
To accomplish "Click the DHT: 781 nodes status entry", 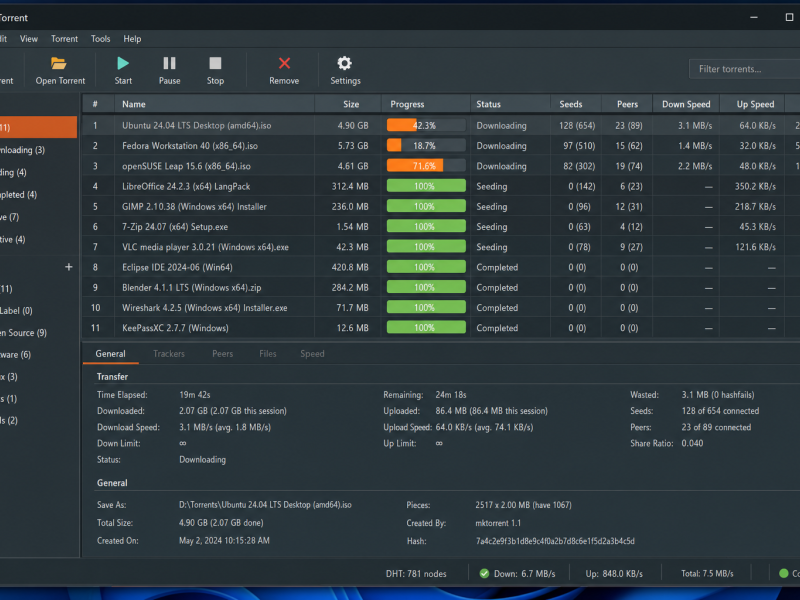I will 416,573.
